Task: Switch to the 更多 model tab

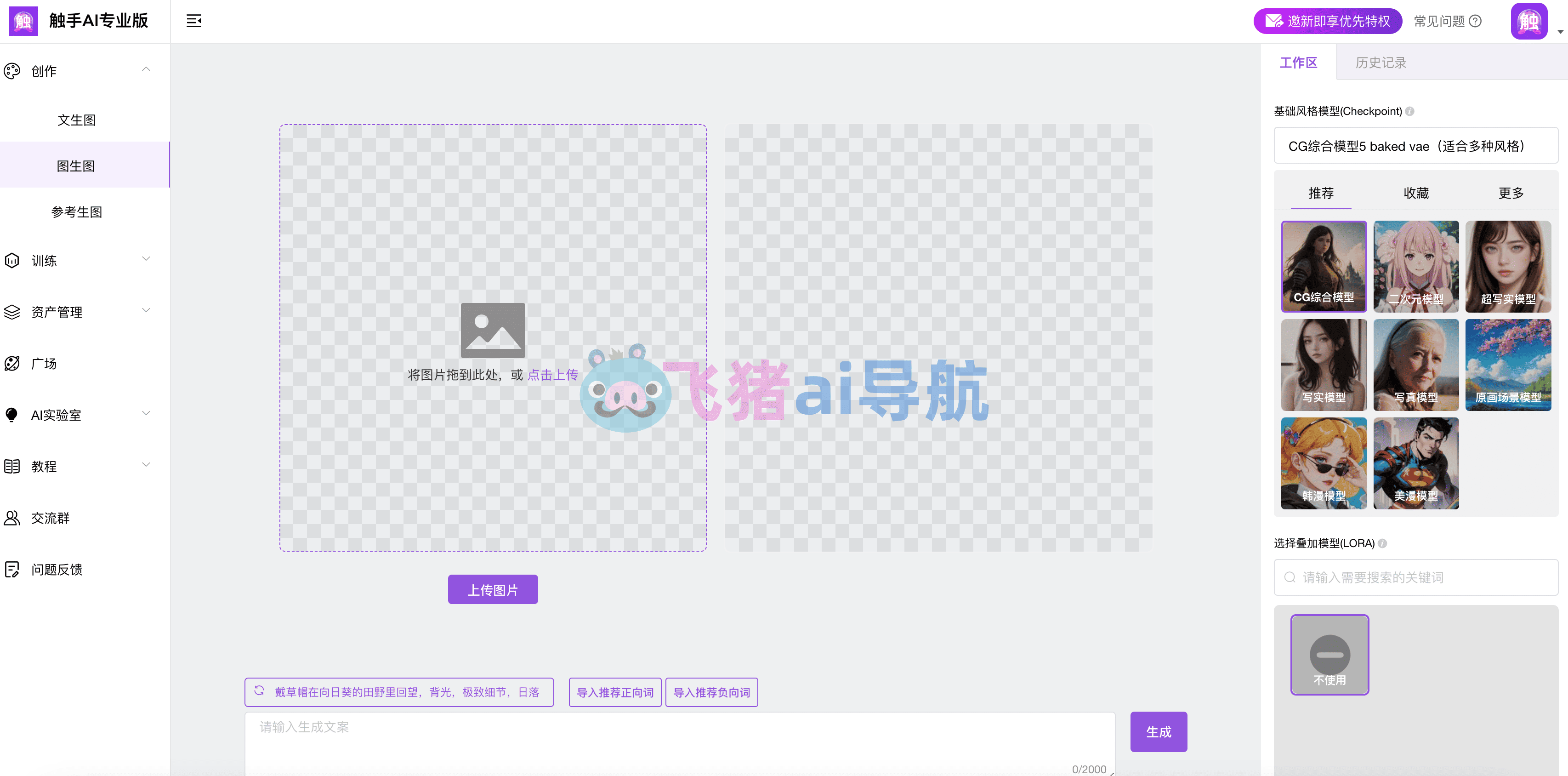Action: [x=1511, y=193]
